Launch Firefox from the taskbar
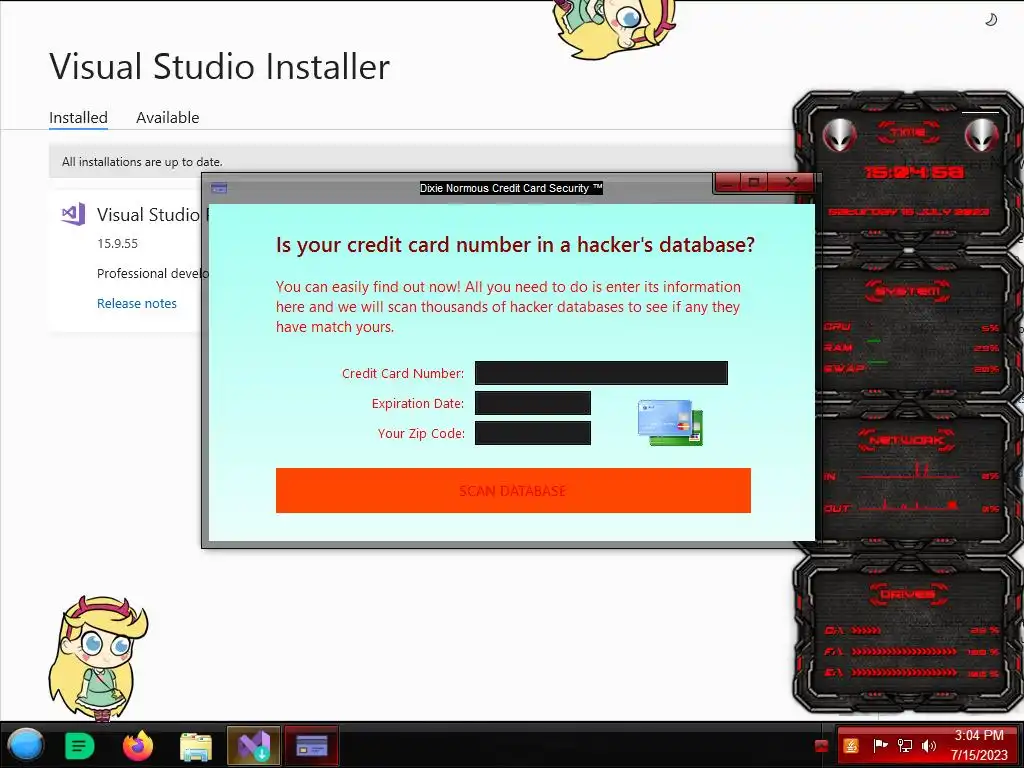Viewport: 1024px width, 768px height. [x=138, y=746]
